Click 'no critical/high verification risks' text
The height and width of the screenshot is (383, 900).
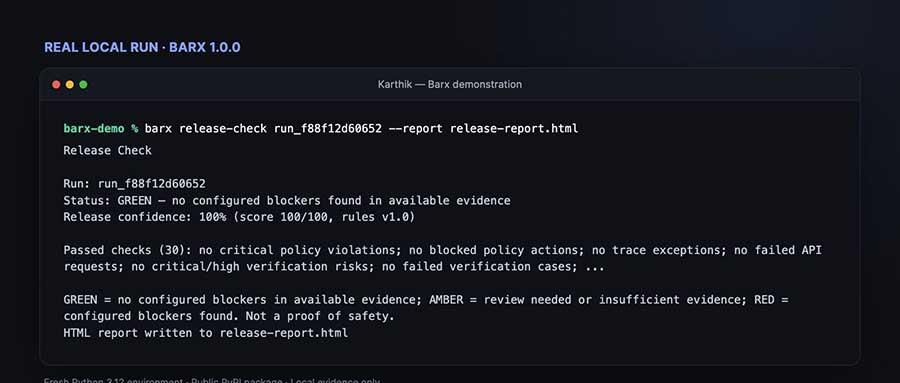[250, 266]
